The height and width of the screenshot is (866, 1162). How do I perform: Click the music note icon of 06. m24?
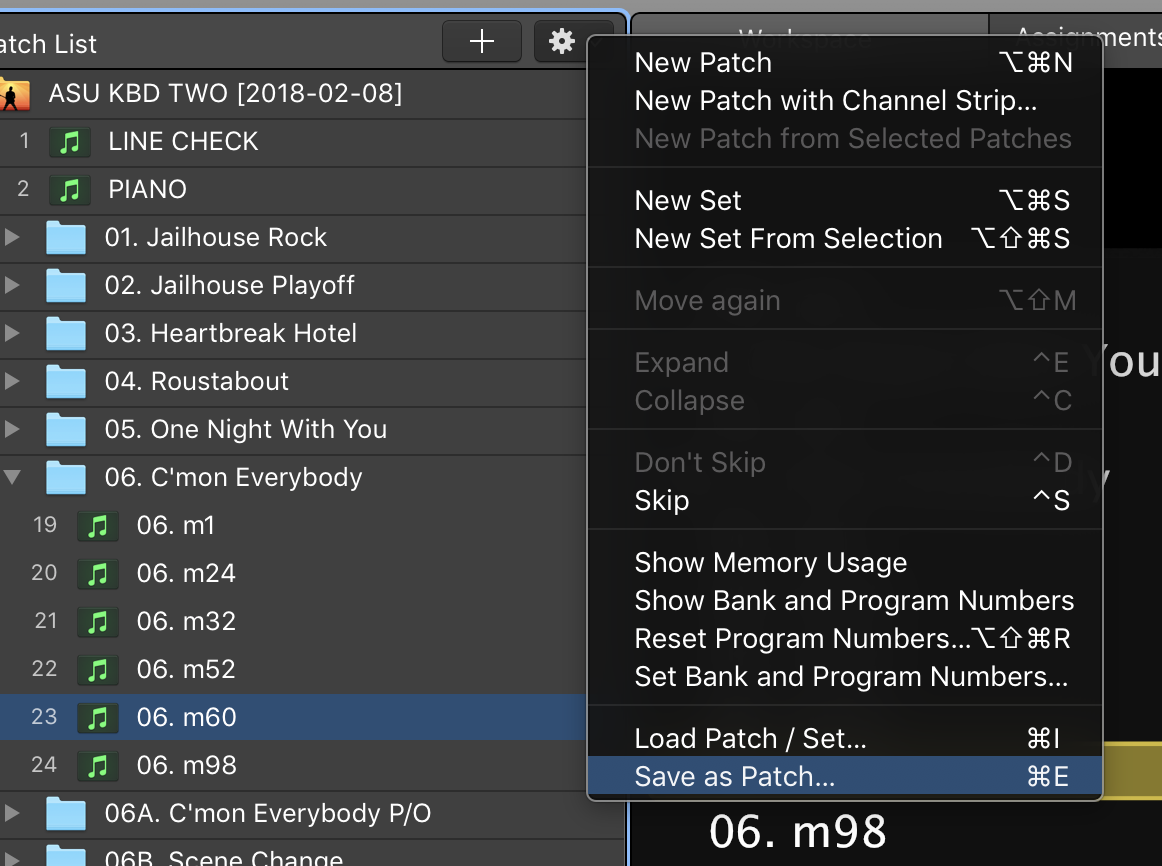pos(98,574)
